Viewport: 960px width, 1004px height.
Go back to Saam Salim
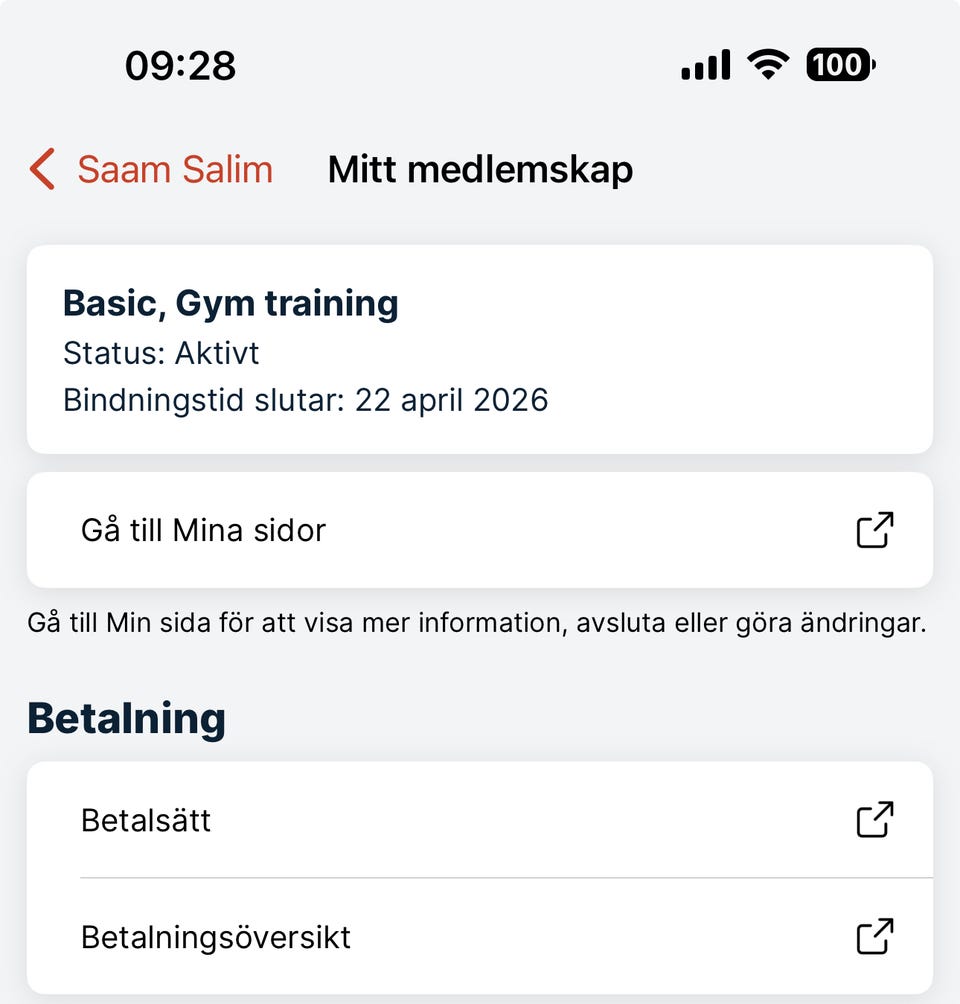pos(175,169)
